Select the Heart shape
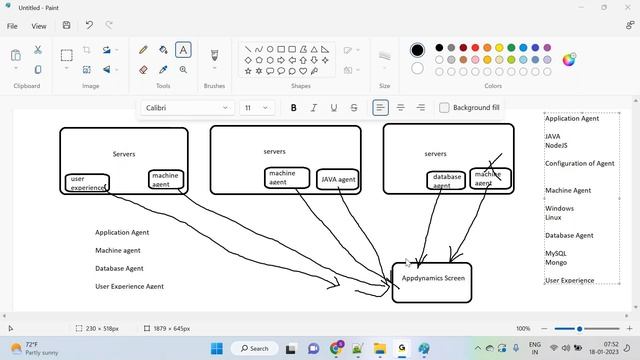This screenshot has width=640, height=360. pos(303,71)
